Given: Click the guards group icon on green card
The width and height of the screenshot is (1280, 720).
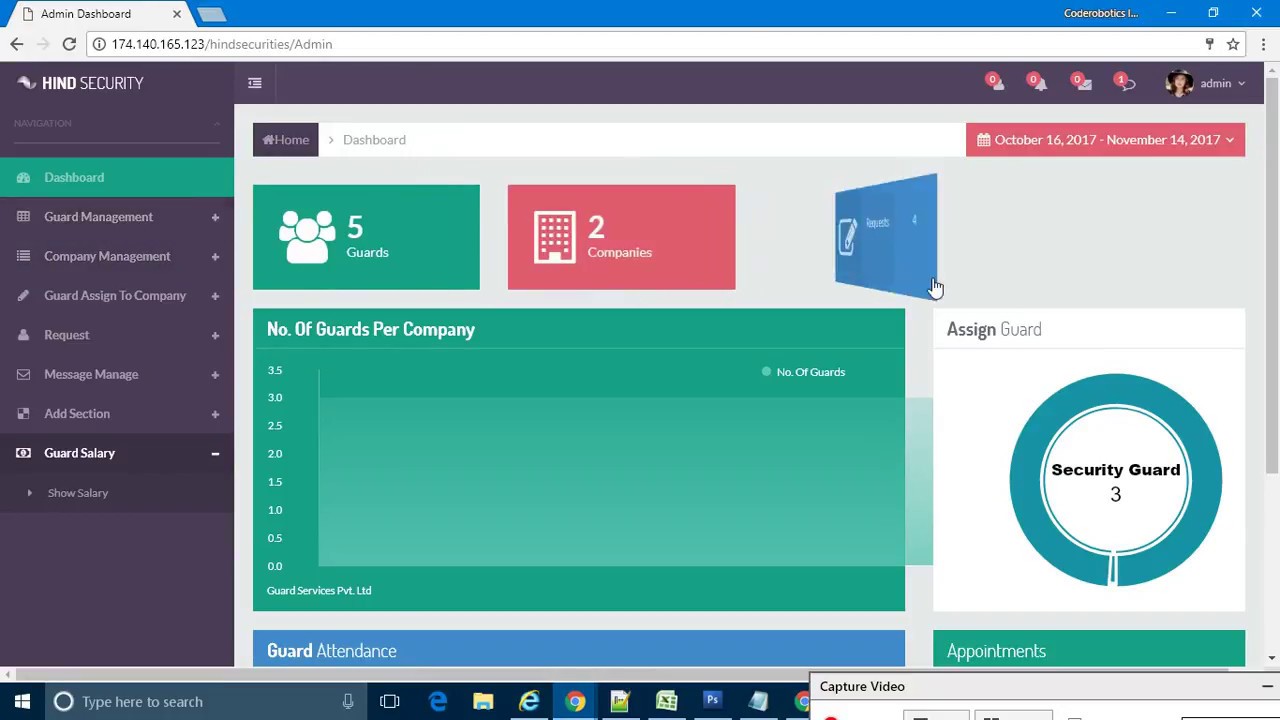Looking at the screenshot, I should coord(307,237).
